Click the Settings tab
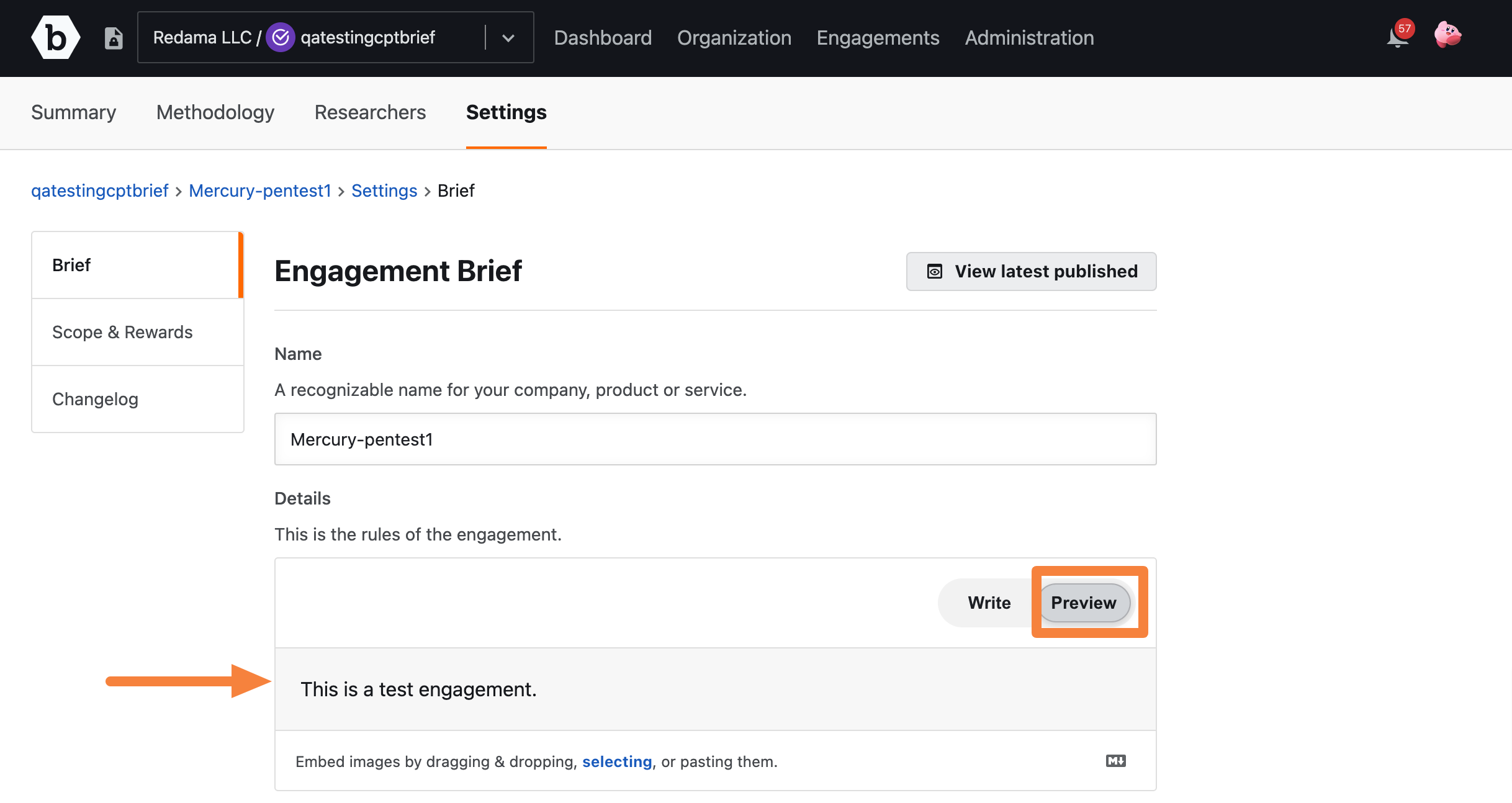 click(x=506, y=112)
